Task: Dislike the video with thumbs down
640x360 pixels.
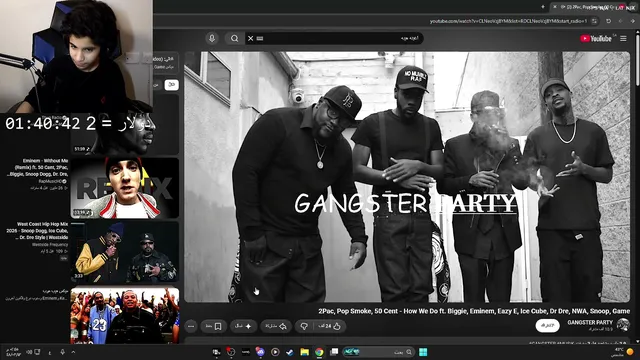Action: 304,326
